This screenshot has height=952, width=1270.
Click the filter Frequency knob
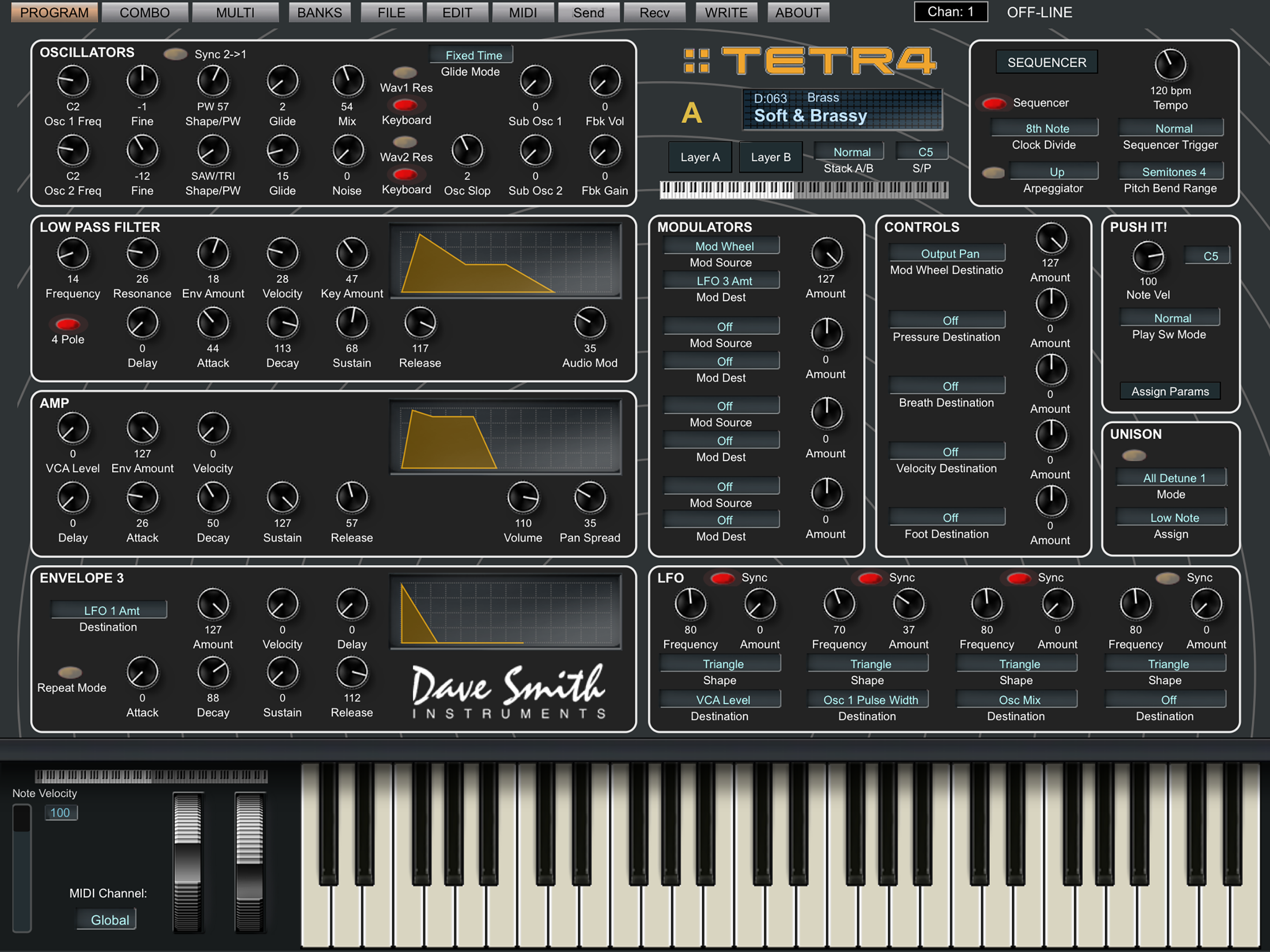(73, 254)
